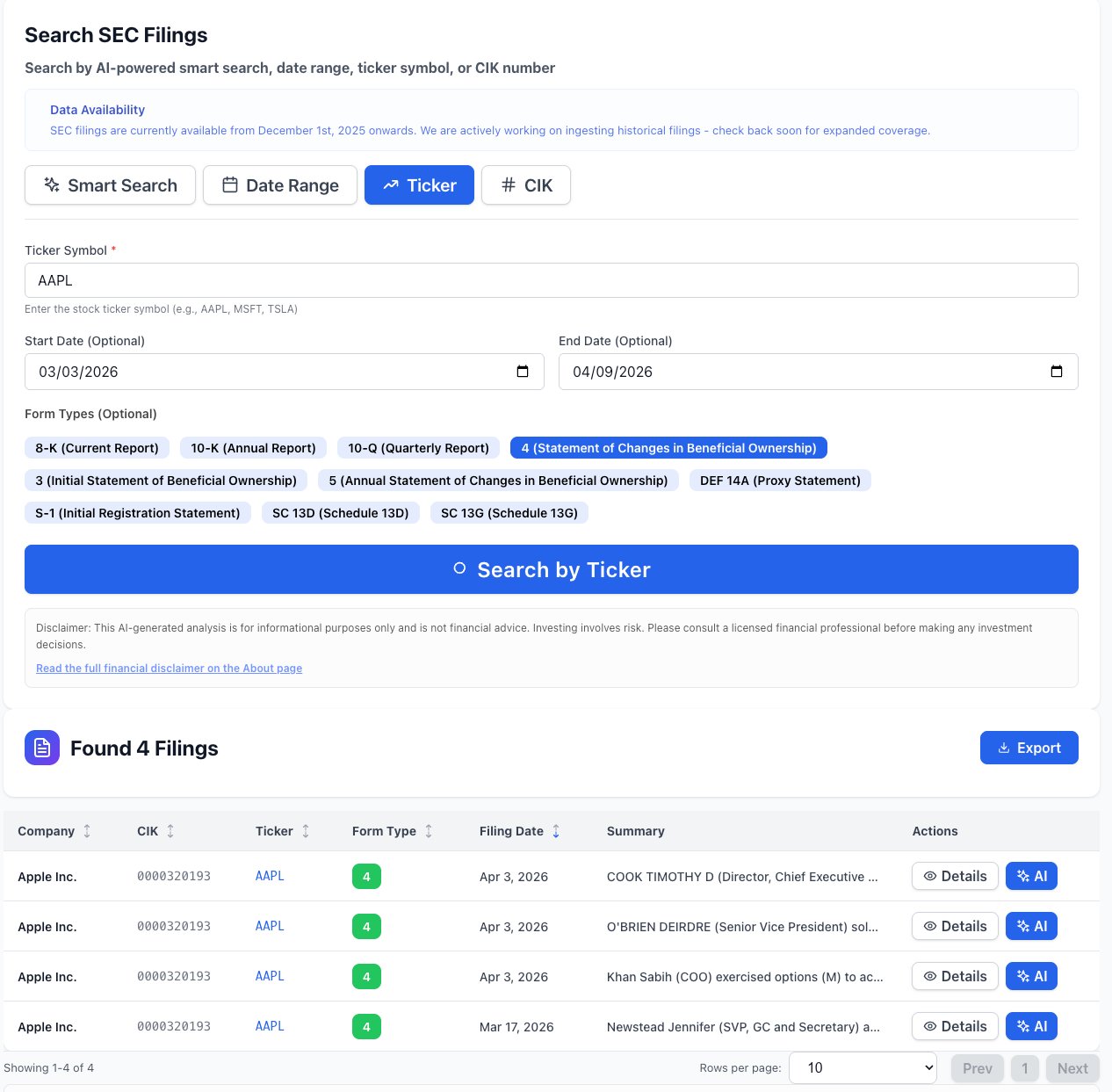Open the Rows per page dropdown
The width and height of the screenshot is (1112, 1092).
(x=863, y=1067)
